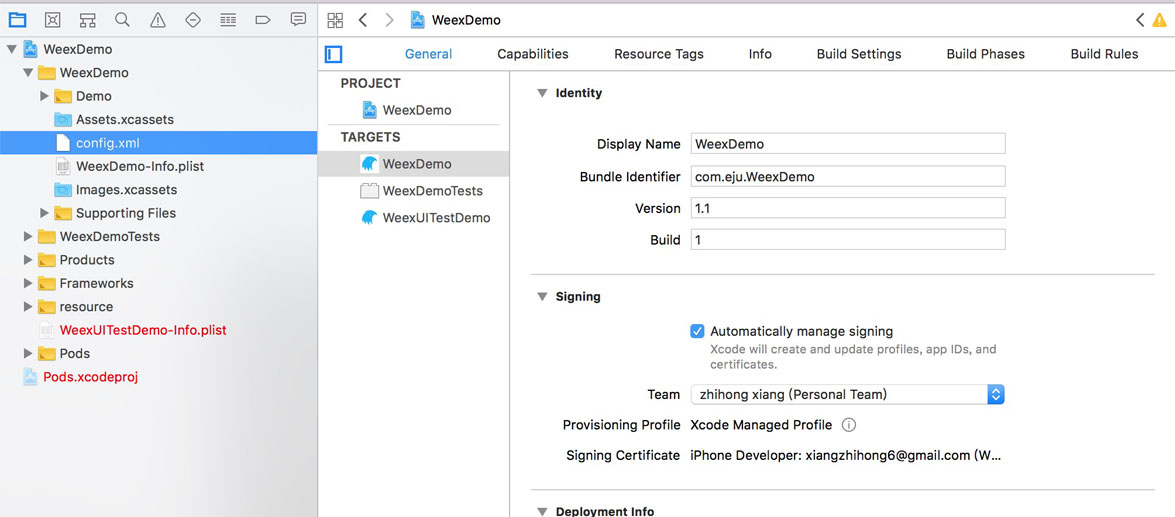Switch to the Build Settings tab
The height and width of the screenshot is (517, 1175).
coord(858,54)
